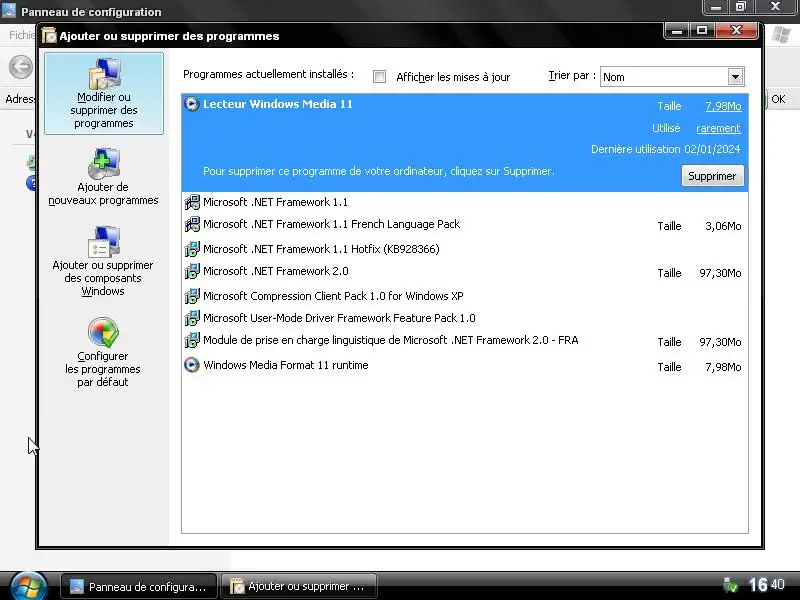Click the Module de prise en charge linguistique icon

pyautogui.click(x=192, y=340)
